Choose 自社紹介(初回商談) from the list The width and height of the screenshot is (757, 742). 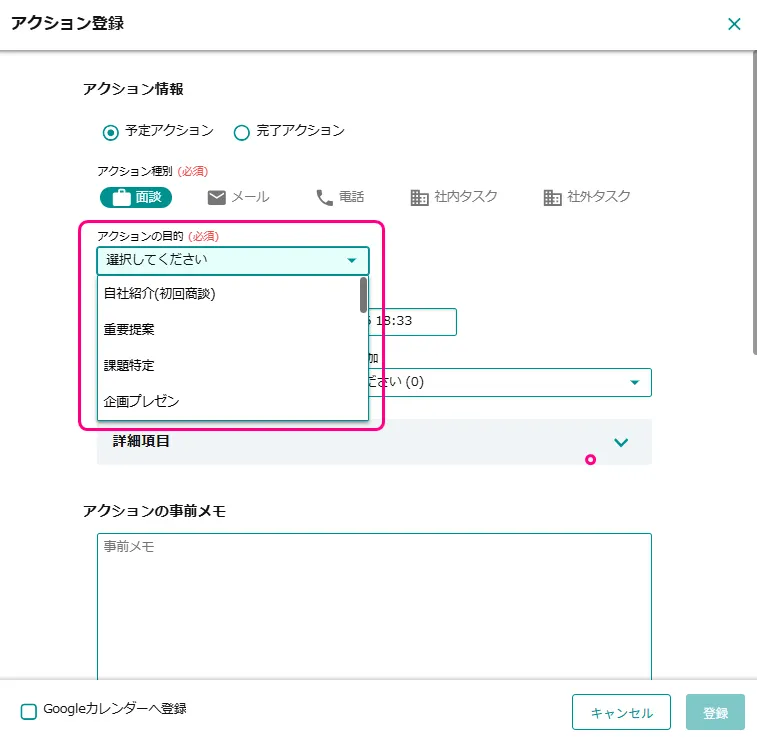(x=160, y=293)
